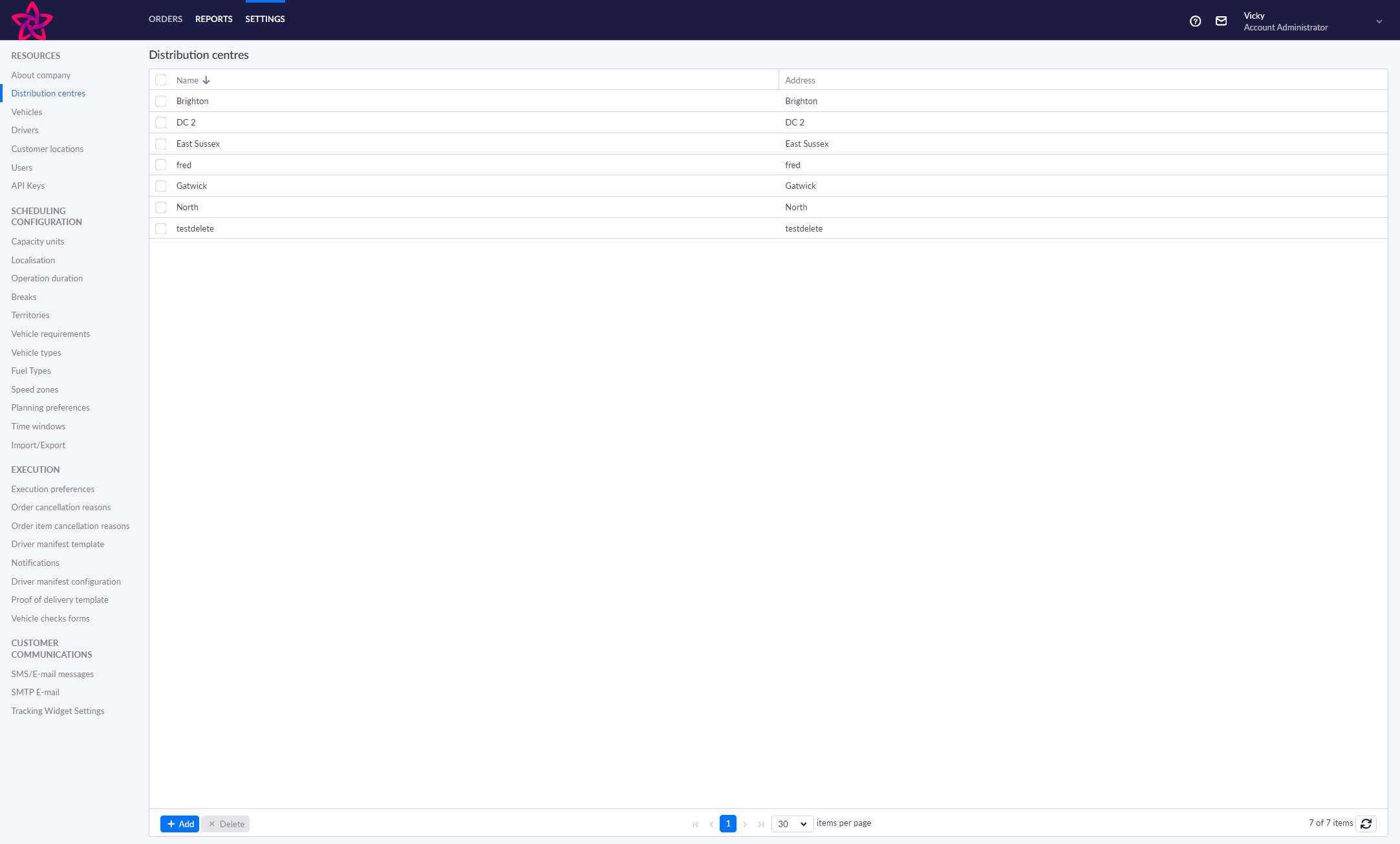Open About company in sidebar

[41, 76]
